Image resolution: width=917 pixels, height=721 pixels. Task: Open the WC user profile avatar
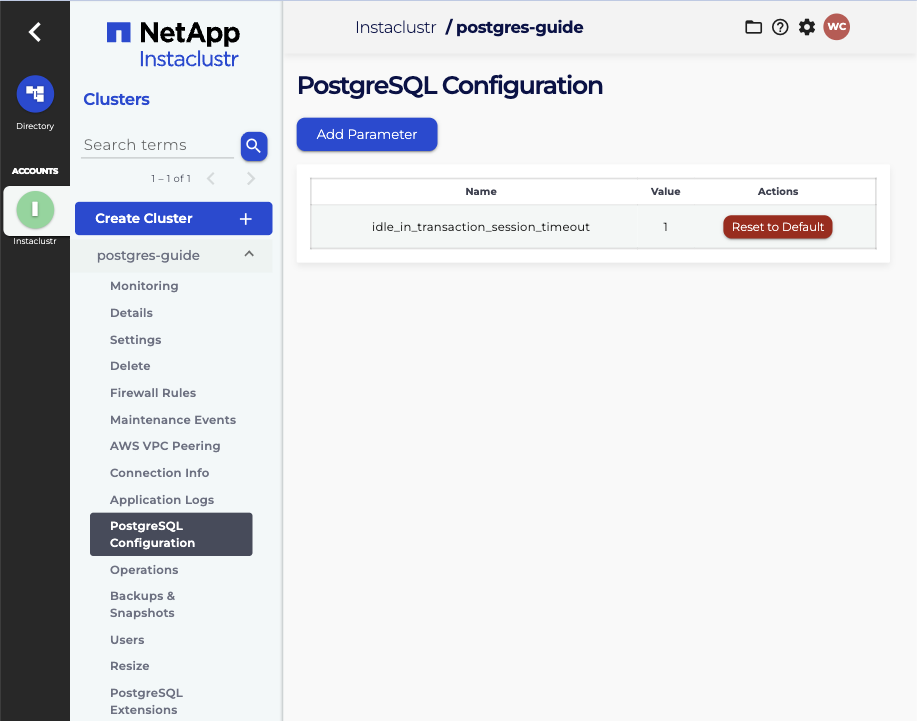pyautogui.click(x=836, y=28)
